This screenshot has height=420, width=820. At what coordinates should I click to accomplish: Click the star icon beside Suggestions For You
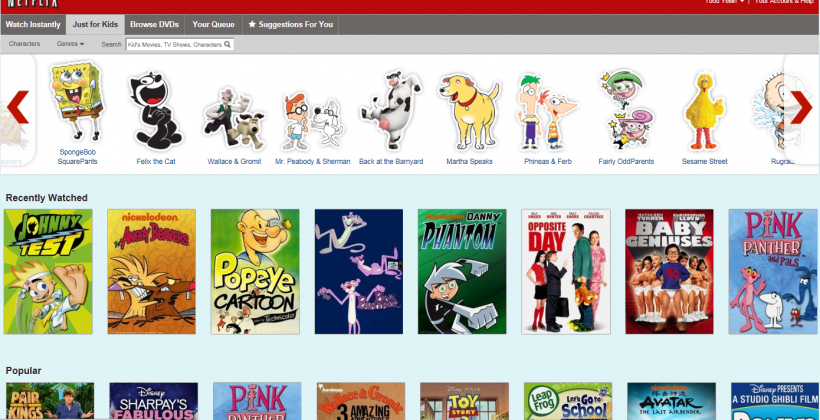(252, 25)
